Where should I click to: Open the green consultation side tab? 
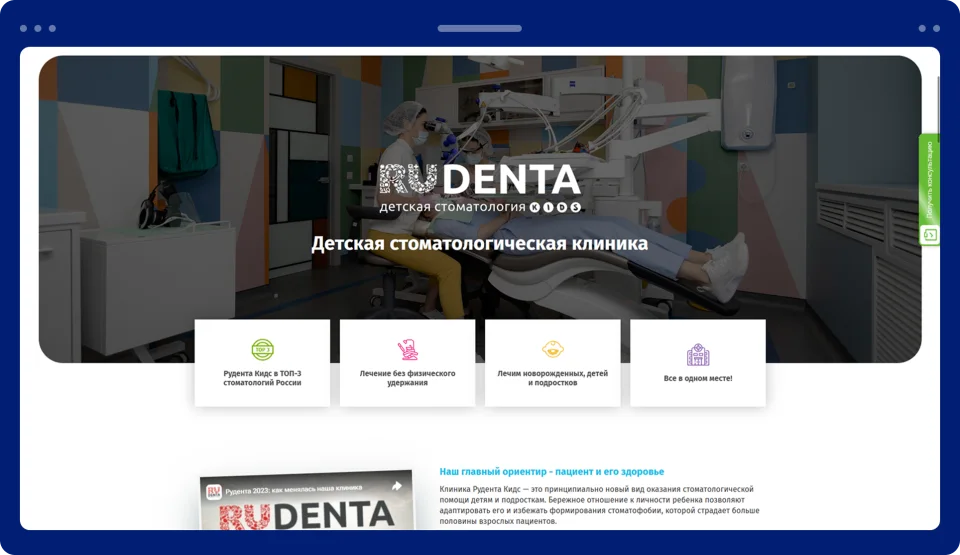coord(929,190)
